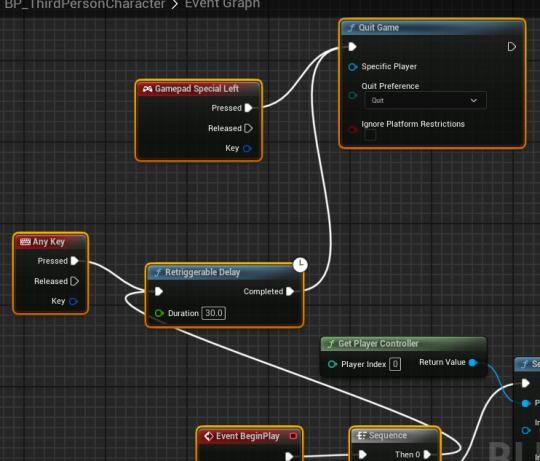Viewport: 540px width, 461px height.
Task: Click the Ignore Platform Restrictions red pin
Action: [352, 129]
